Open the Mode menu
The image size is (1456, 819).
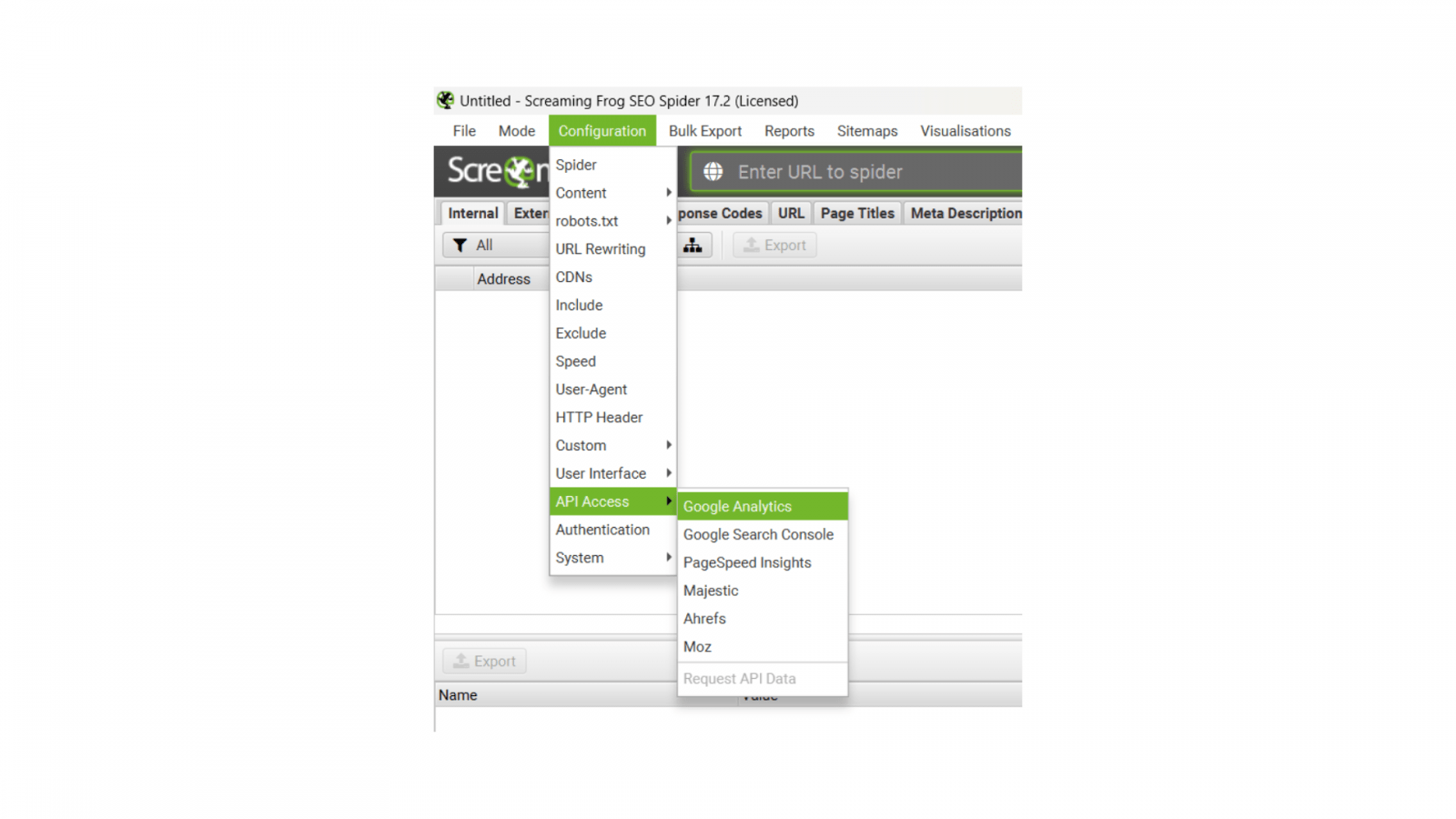click(x=517, y=131)
